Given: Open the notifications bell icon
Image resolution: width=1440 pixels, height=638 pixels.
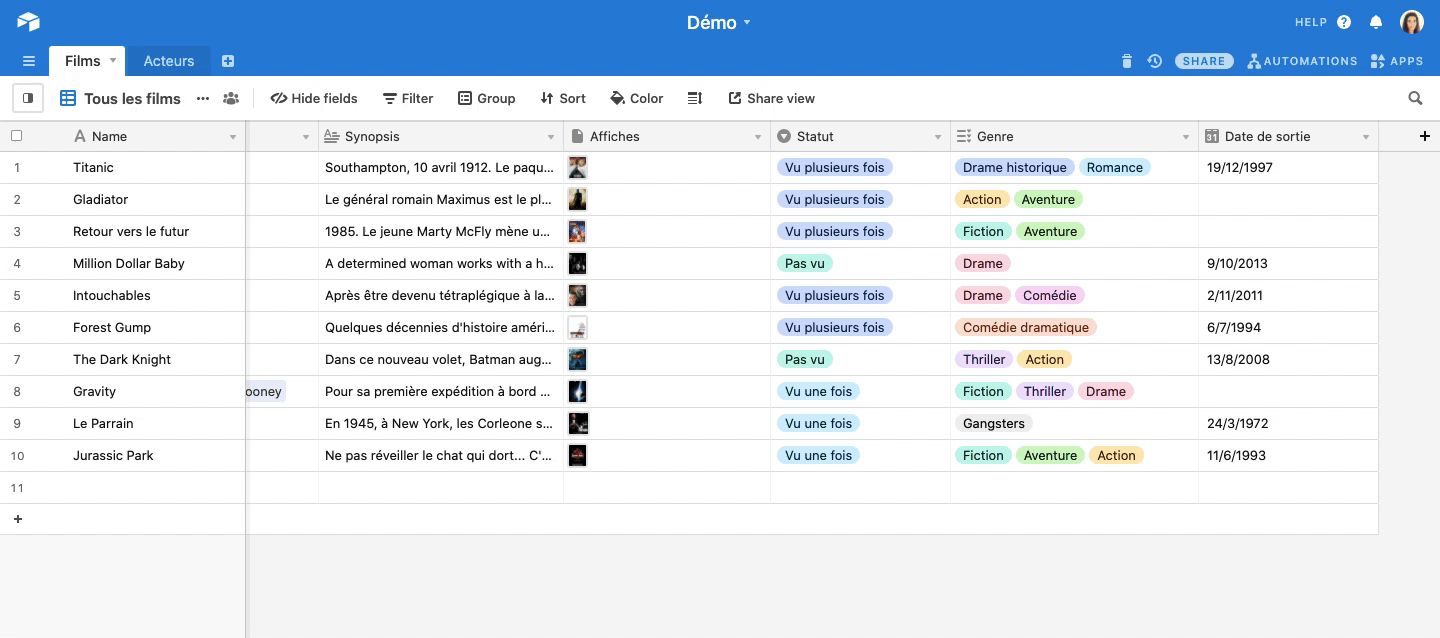Looking at the screenshot, I should click(x=1376, y=22).
